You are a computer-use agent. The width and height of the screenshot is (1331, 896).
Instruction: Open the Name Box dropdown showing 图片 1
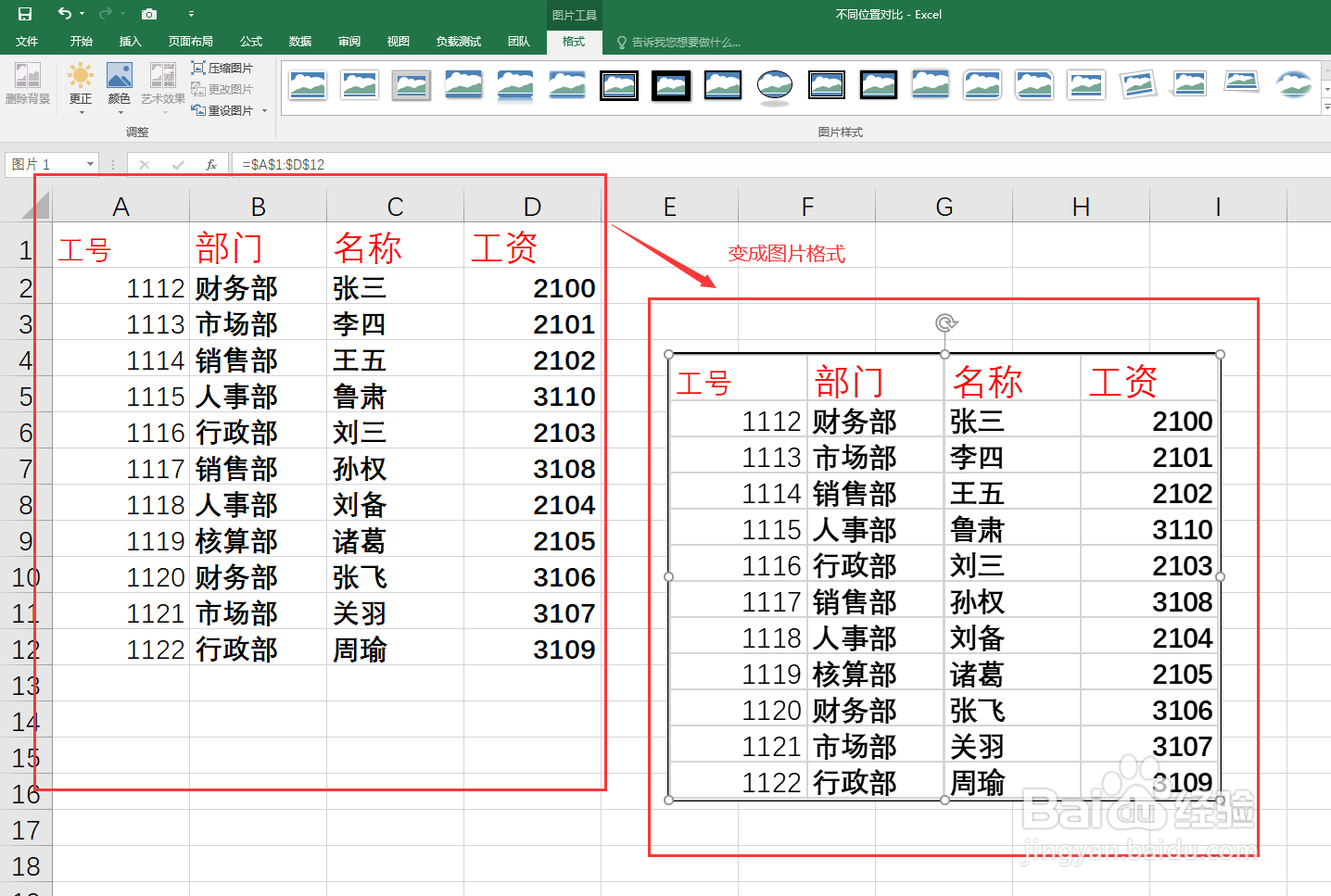click(90, 164)
